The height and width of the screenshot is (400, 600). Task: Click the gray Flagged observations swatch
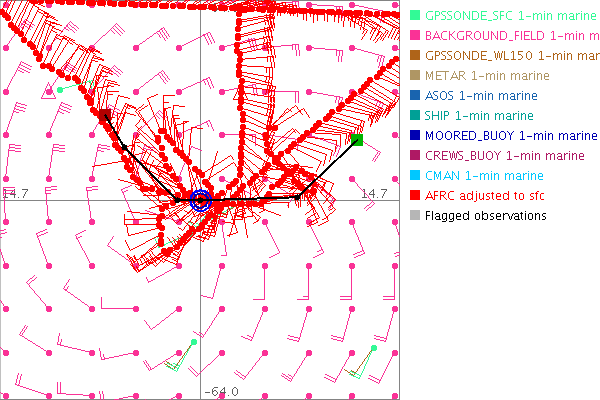pos(416,215)
